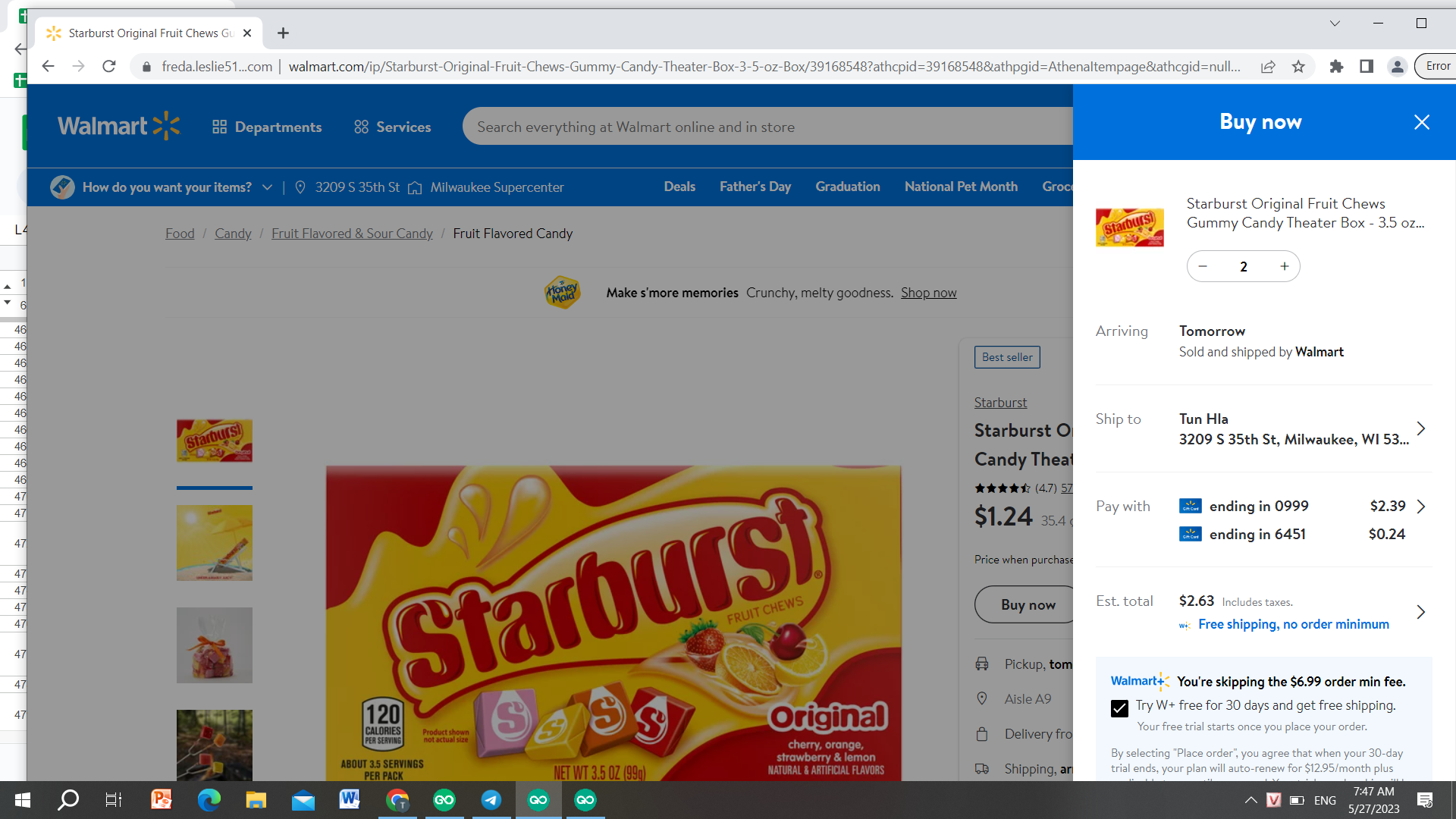Image resolution: width=1456 pixels, height=819 pixels.
Task: Open the Departments menu
Action: pos(267,127)
